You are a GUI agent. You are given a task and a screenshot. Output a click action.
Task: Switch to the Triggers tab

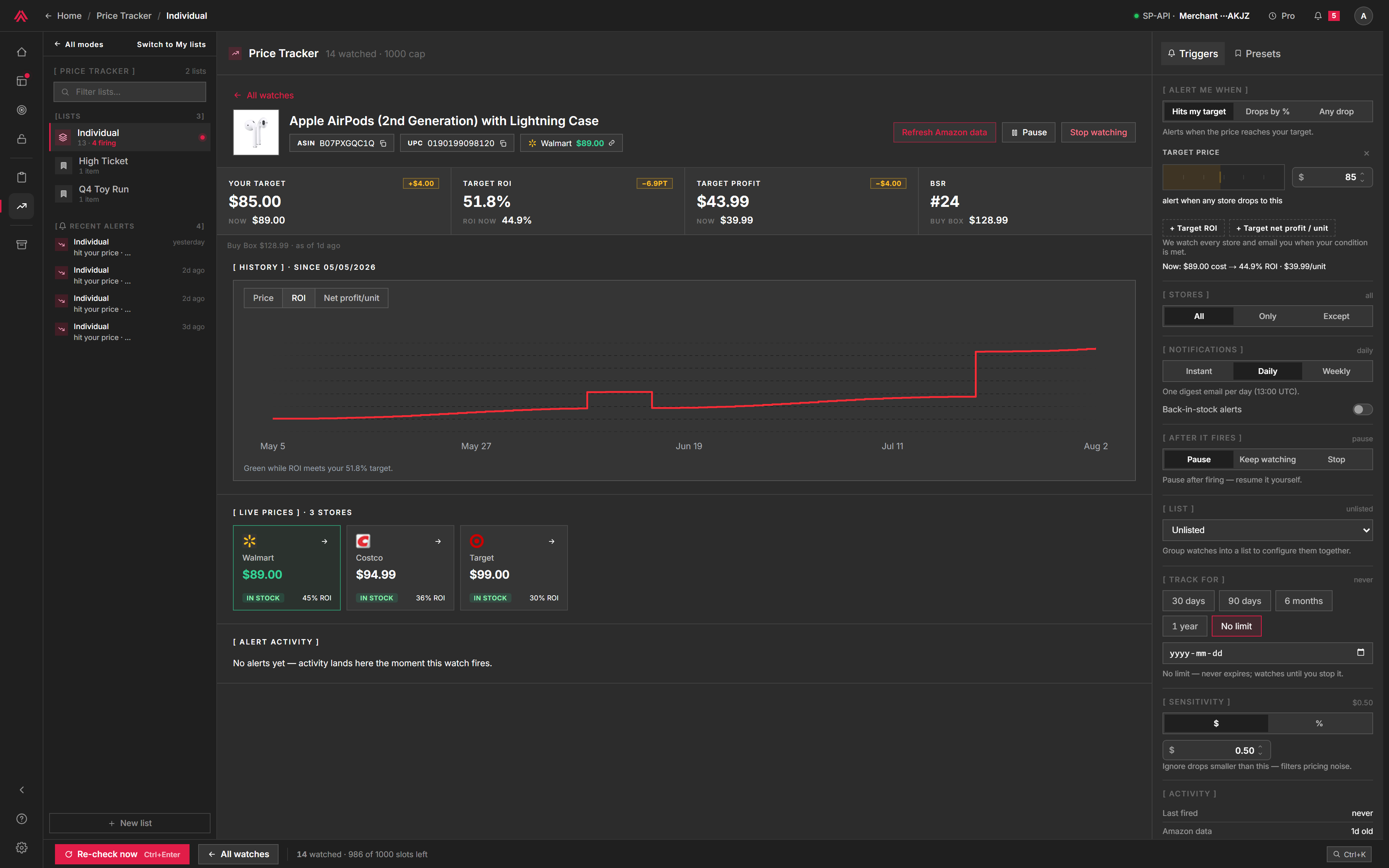(x=1192, y=54)
